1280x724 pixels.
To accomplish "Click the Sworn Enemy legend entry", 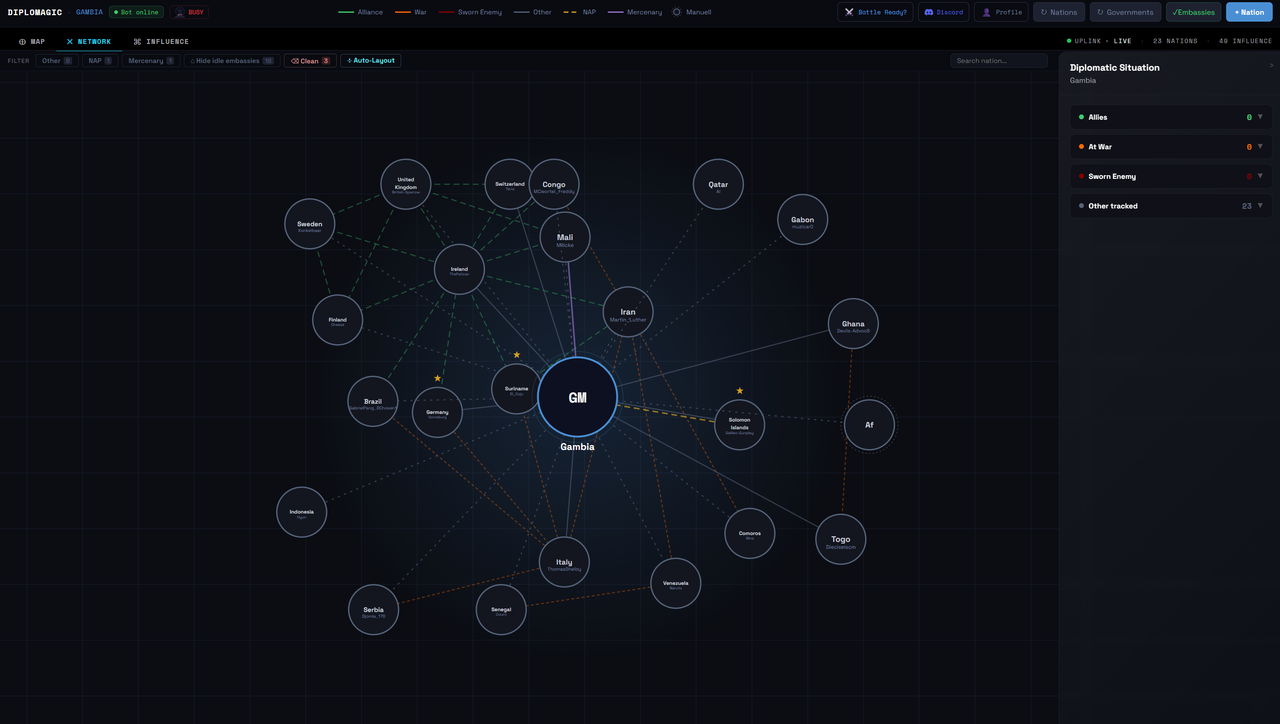I will [470, 12].
